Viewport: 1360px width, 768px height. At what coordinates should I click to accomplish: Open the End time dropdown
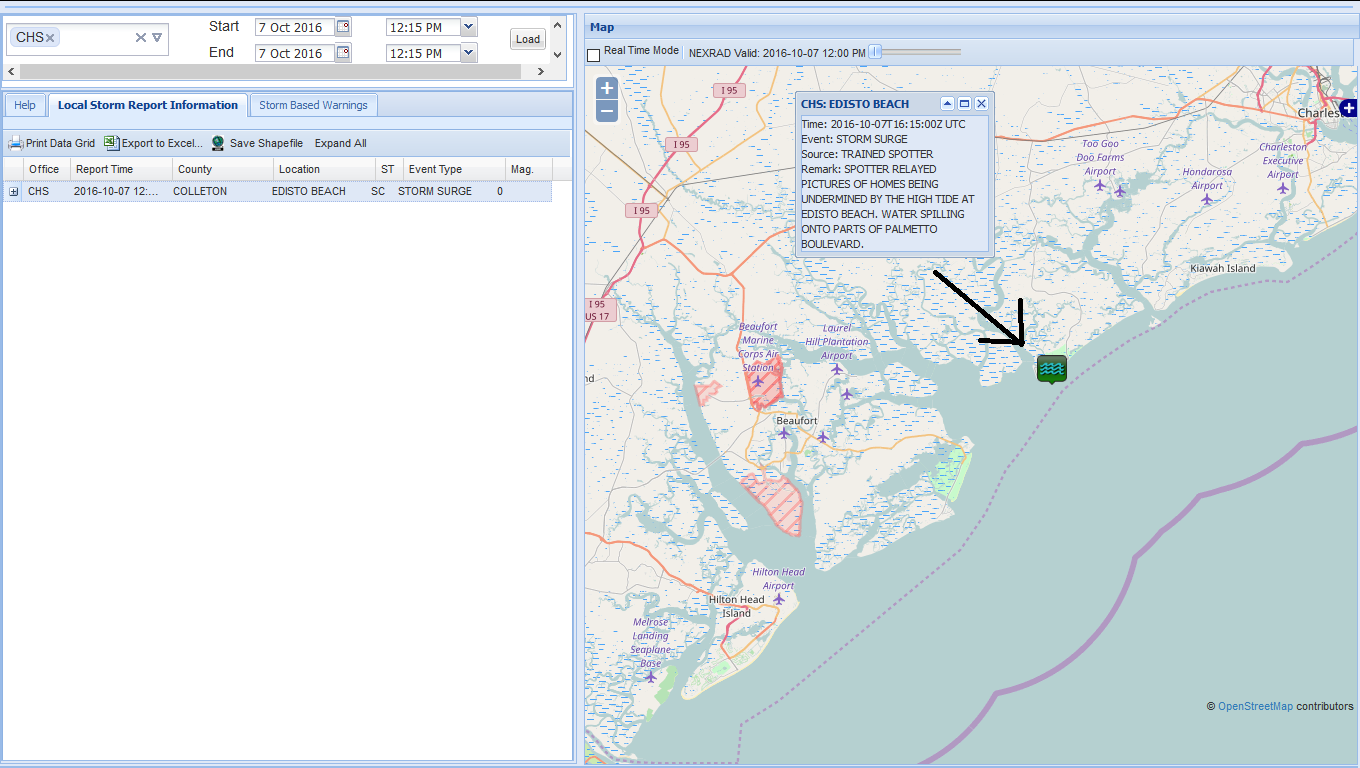(469, 53)
